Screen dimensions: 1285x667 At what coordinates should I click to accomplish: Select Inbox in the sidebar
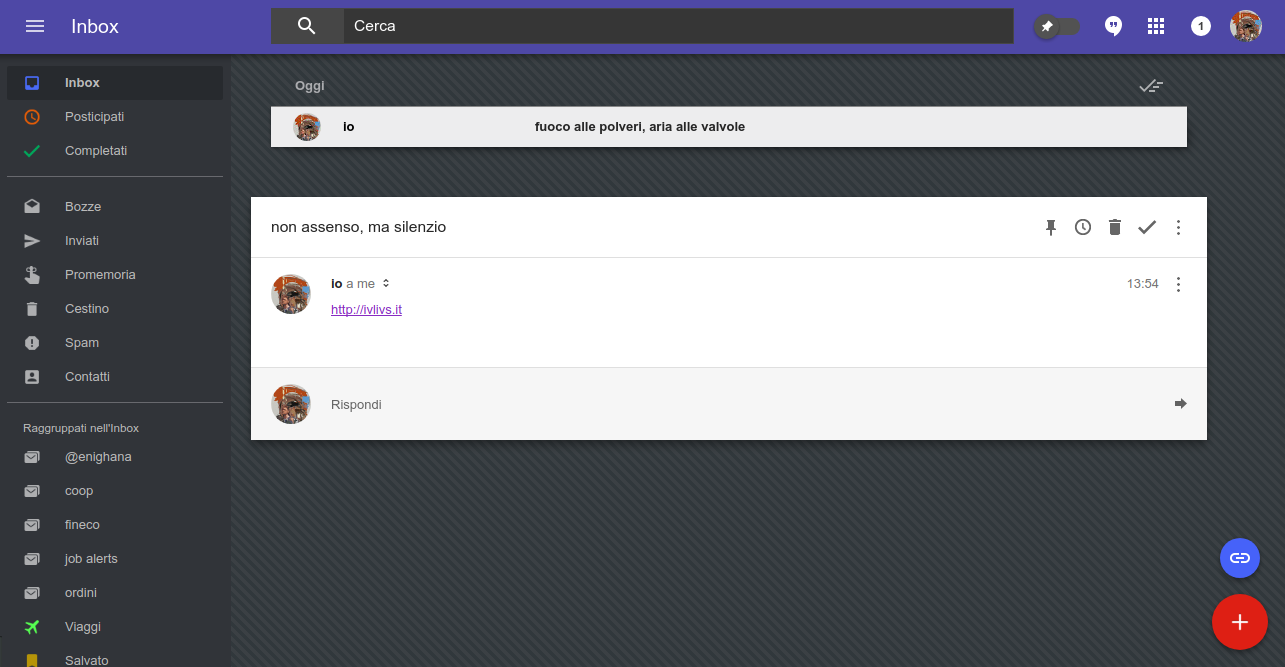115,83
